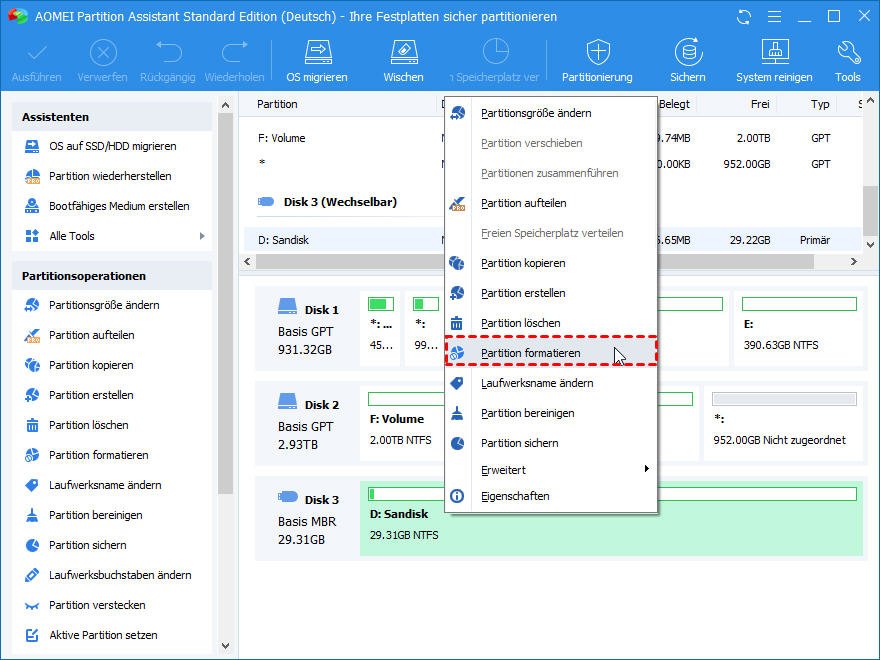The image size is (880, 660).
Task: Click the Disk 3 (Wechselbar) header
Action: tap(340, 202)
